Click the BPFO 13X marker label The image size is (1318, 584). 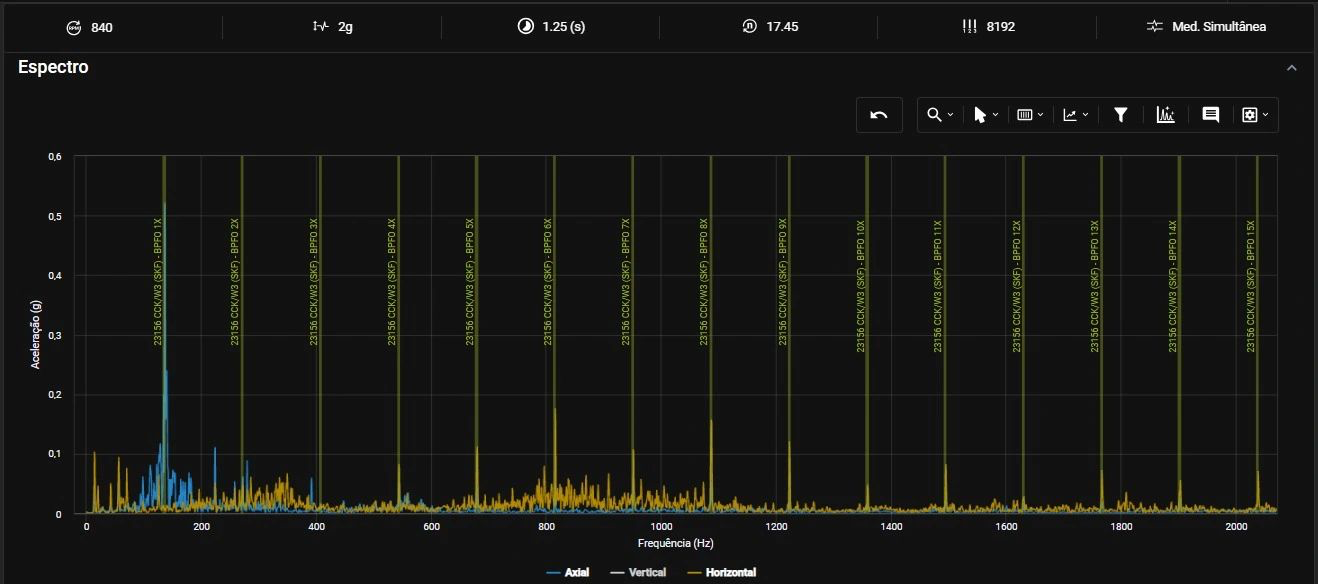pyautogui.click(x=1095, y=286)
